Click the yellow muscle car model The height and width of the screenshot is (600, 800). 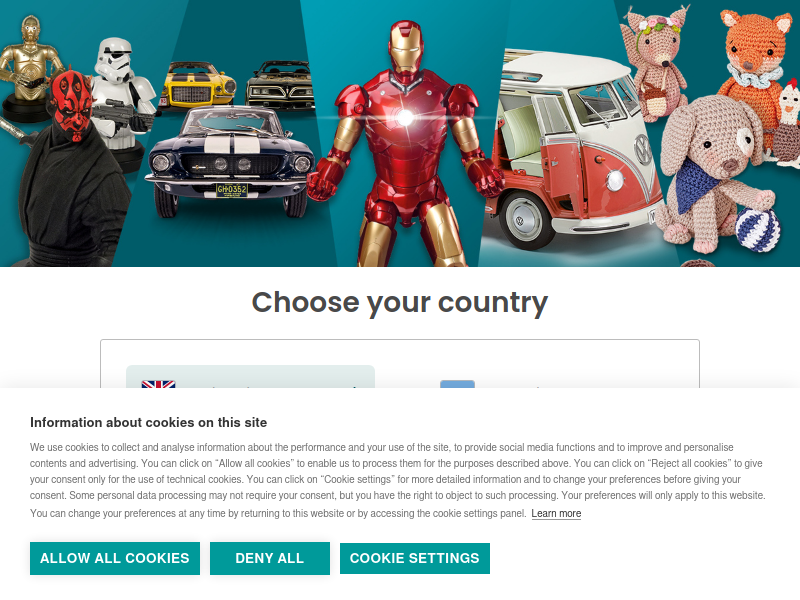click(x=198, y=85)
